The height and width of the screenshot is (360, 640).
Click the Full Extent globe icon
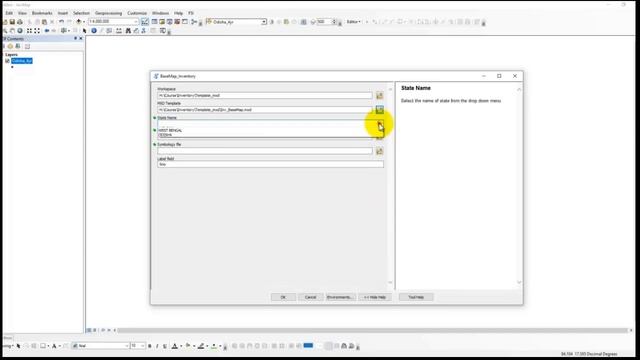20,31
